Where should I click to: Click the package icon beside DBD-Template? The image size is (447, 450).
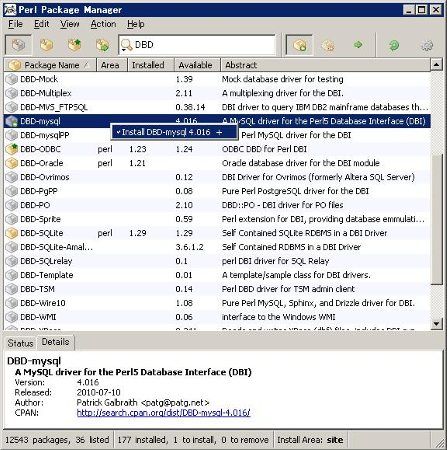click(x=12, y=275)
